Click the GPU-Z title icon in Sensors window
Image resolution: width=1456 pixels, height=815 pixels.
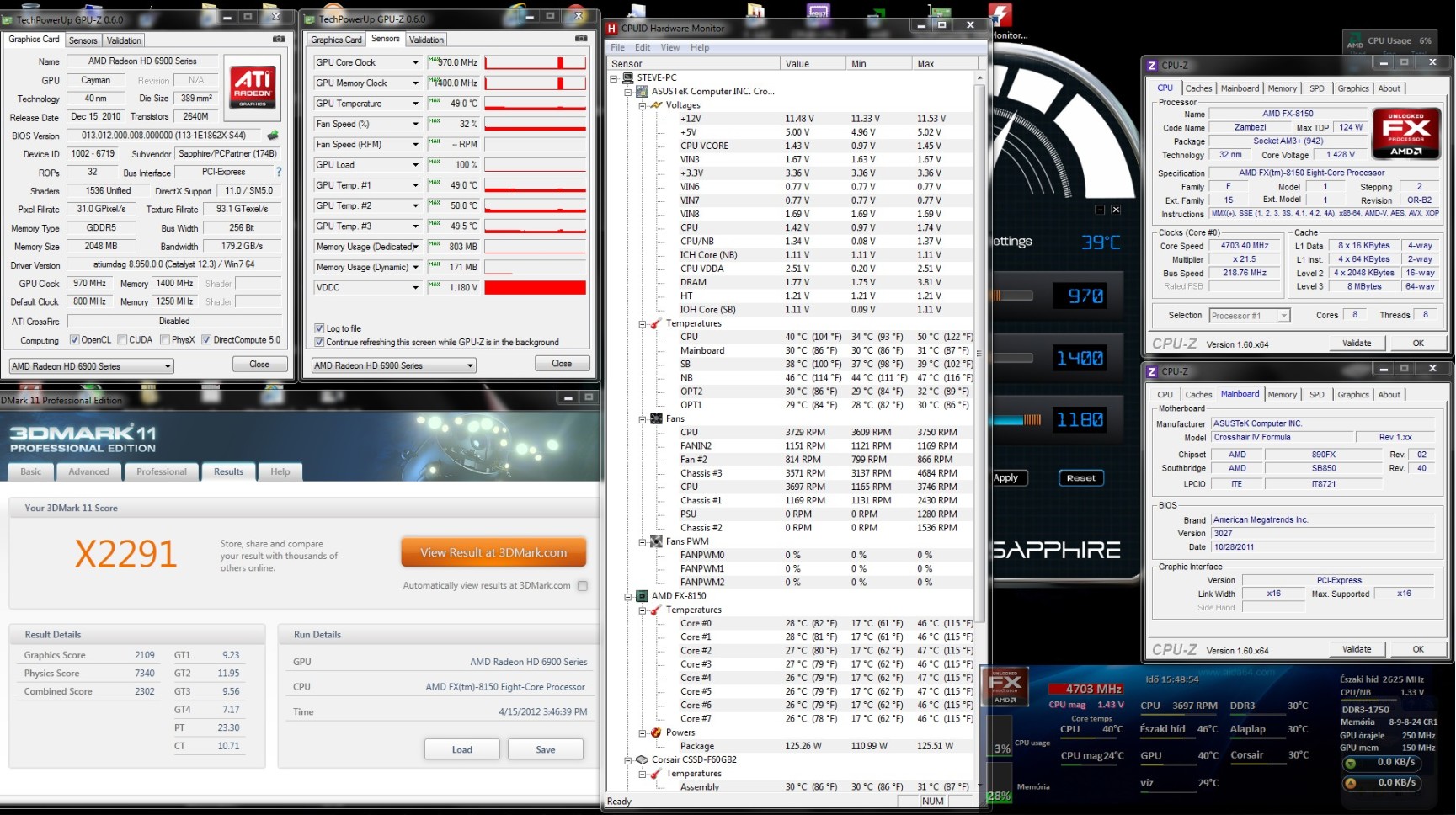(x=310, y=19)
